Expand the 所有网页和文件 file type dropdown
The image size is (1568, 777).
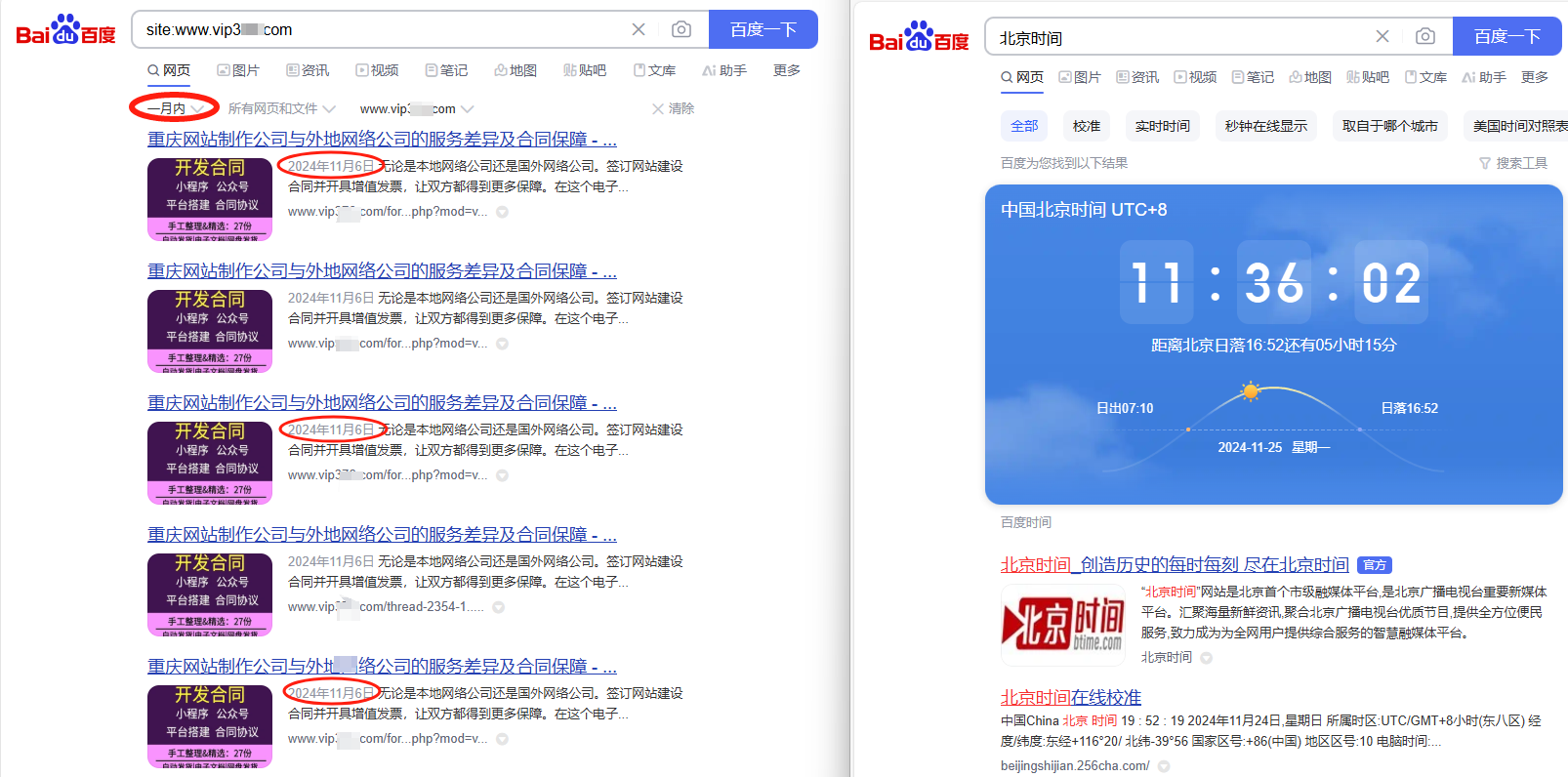click(x=281, y=108)
